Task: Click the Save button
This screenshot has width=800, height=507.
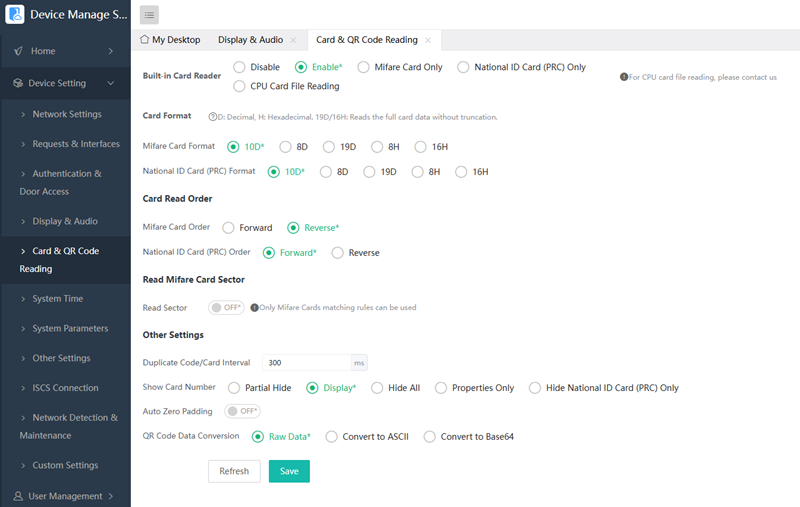Action: pyautogui.click(x=289, y=471)
